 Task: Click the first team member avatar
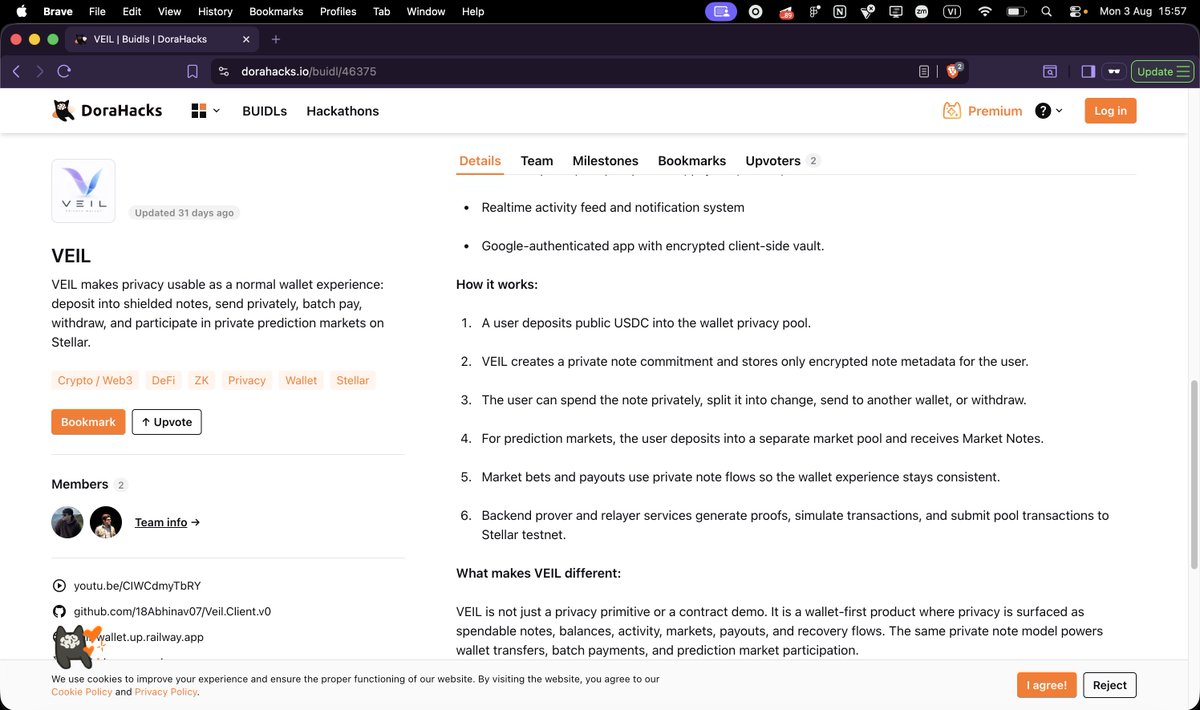pyautogui.click(x=68, y=522)
